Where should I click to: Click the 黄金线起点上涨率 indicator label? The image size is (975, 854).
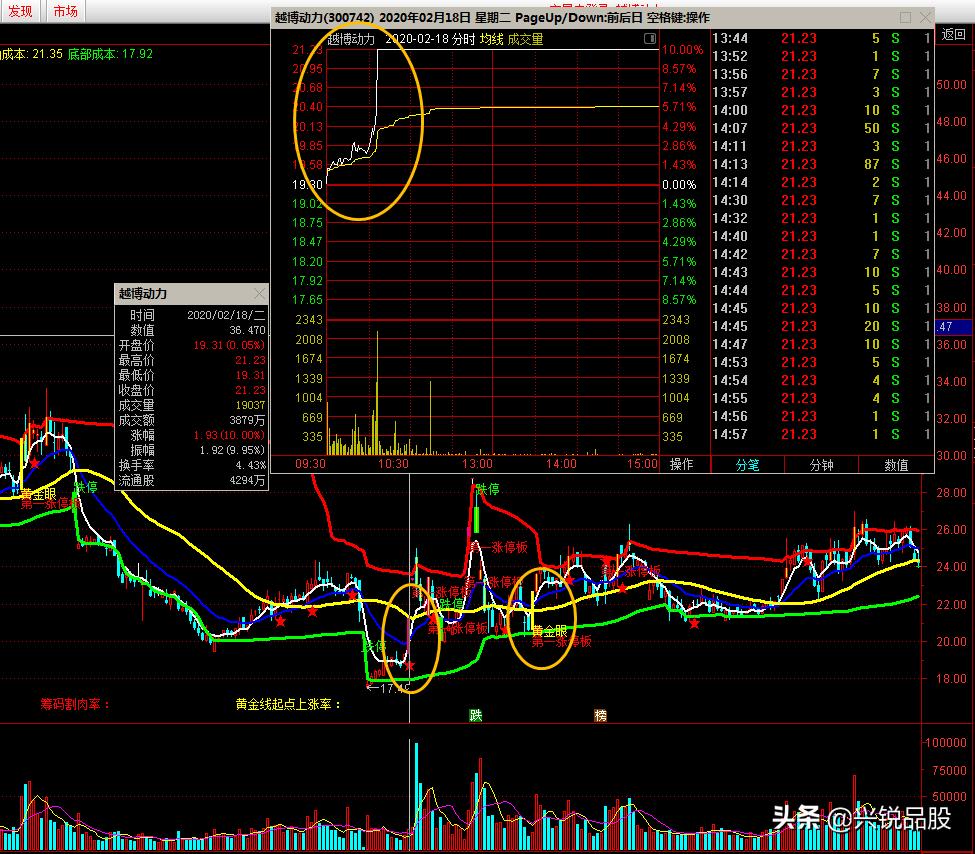pos(288,704)
